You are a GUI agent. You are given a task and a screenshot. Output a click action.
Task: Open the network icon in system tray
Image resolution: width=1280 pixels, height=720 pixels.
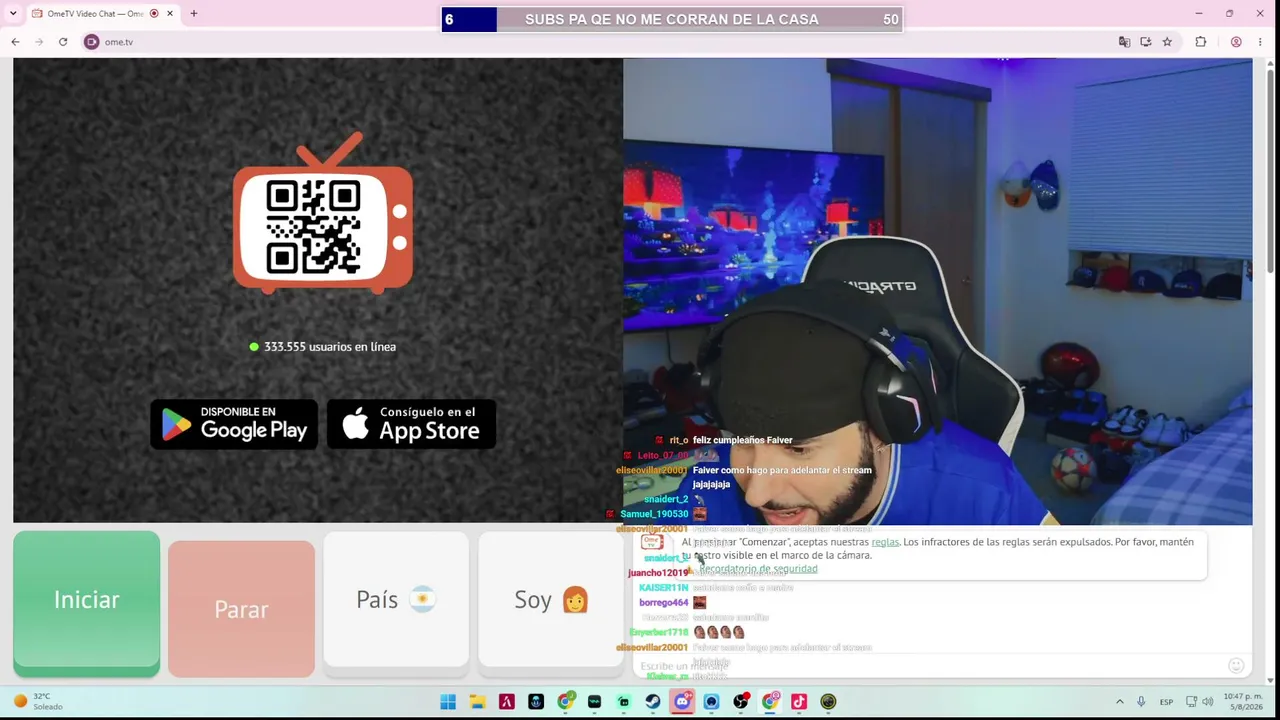(1191, 702)
